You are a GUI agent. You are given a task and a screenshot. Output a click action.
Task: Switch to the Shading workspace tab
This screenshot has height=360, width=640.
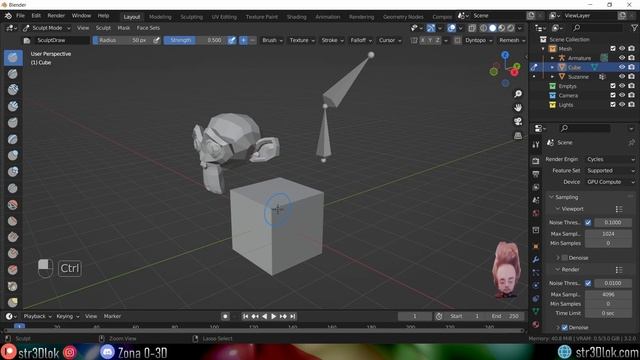[x=296, y=17]
